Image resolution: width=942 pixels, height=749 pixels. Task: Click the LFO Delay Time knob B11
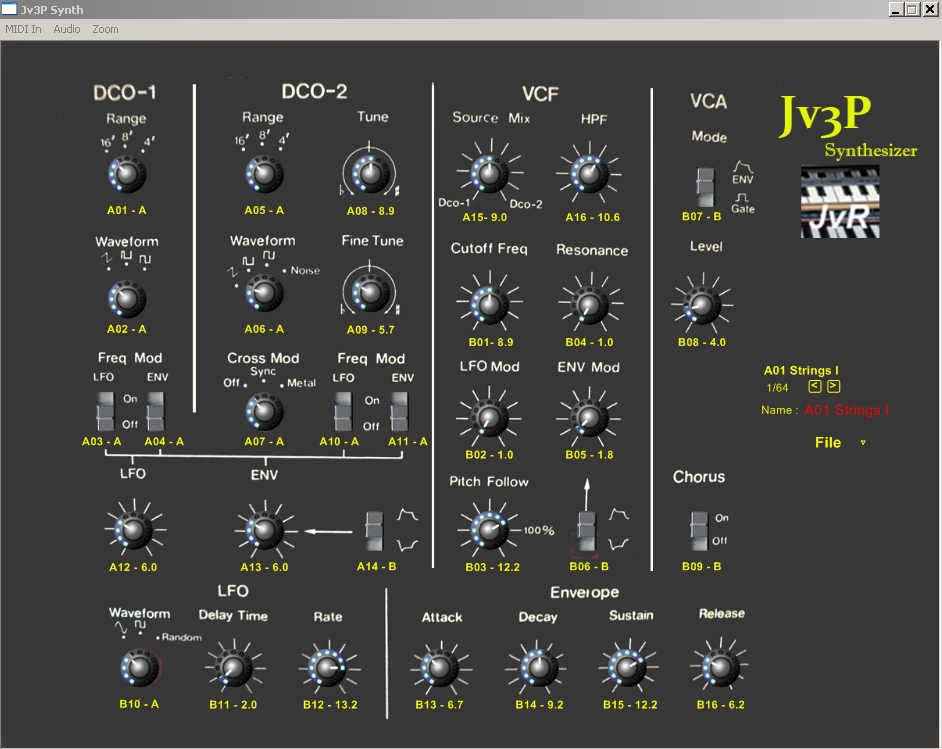233,667
